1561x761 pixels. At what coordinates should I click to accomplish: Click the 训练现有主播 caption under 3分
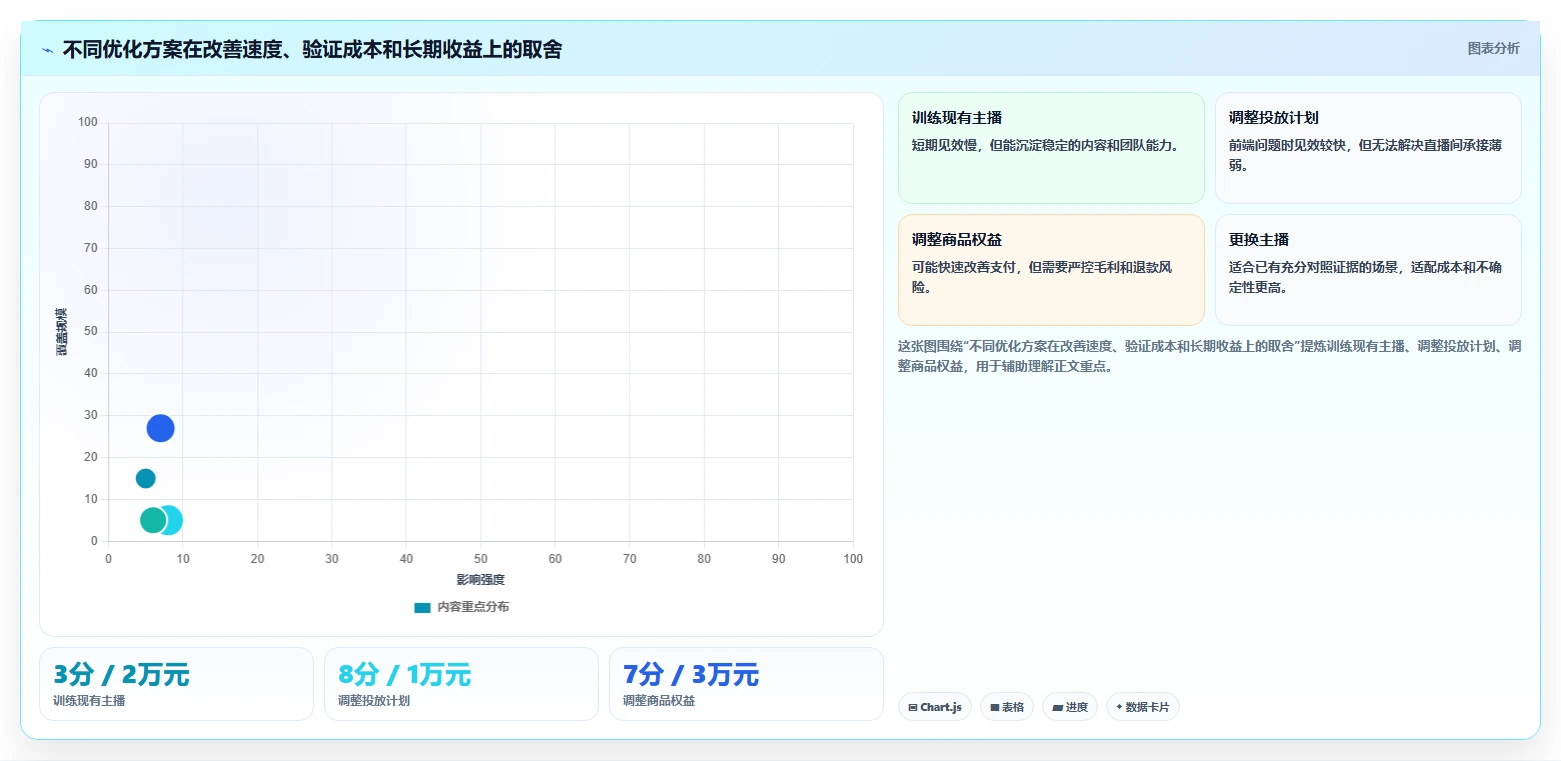pyautogui.click(x=89, y=701)
